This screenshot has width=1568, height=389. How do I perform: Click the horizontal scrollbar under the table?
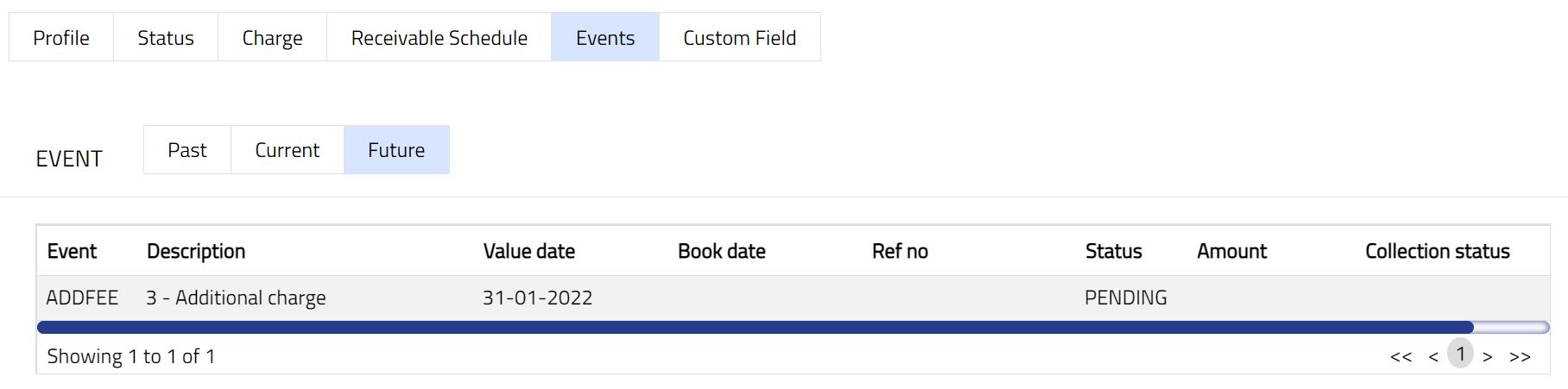(755, 327)
